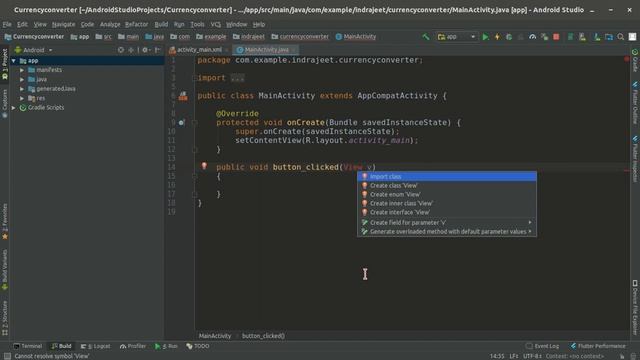Open the Refactor menu
The image size is (640, 360).
[x=136, y=24]
